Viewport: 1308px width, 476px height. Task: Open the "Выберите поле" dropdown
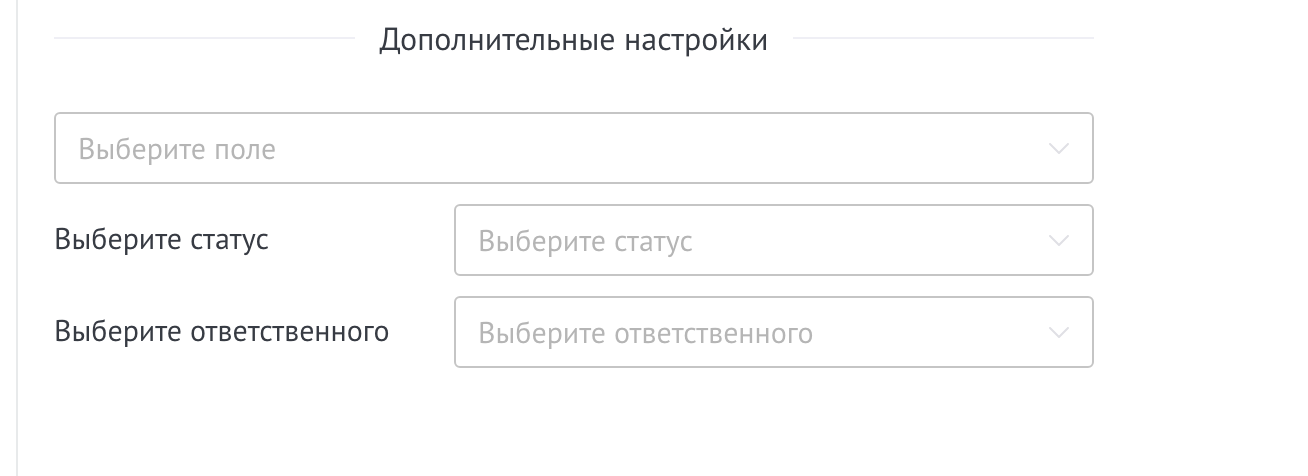tap(573, 149)
